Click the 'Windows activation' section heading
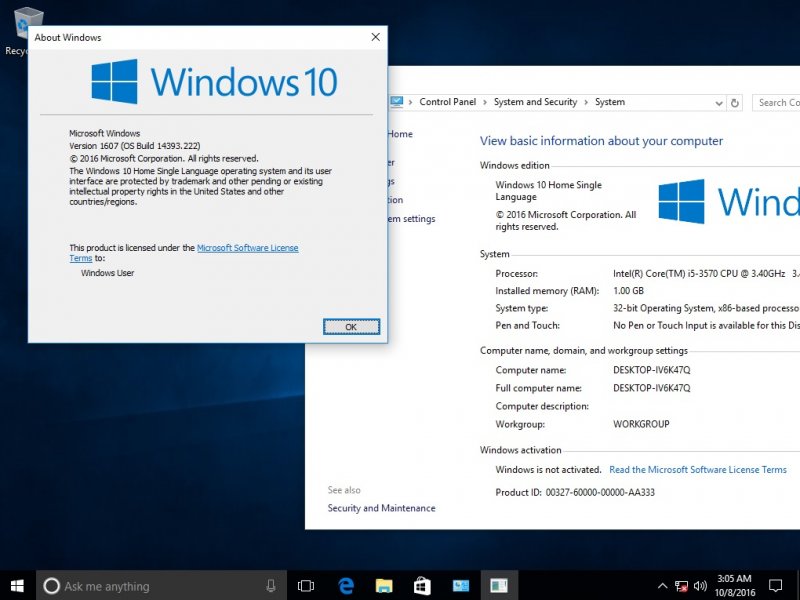This screenshot has height=600, width=800. tap(520, 450)
